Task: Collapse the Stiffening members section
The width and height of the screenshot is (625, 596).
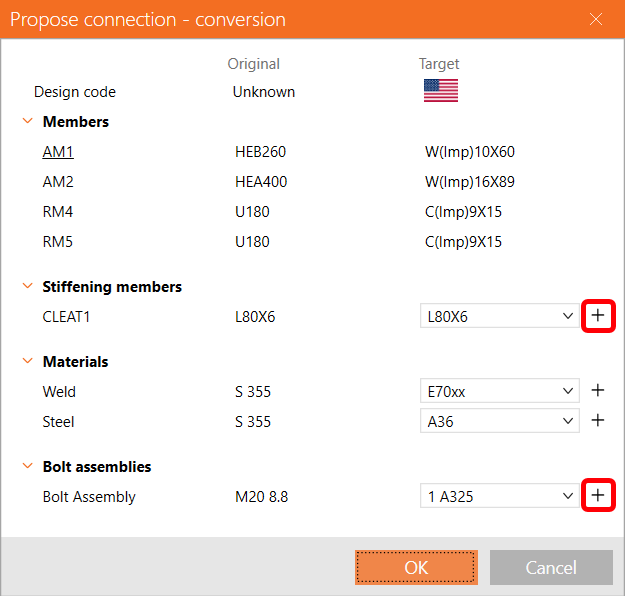Action: pyautogui.click(x=27, y=287)
